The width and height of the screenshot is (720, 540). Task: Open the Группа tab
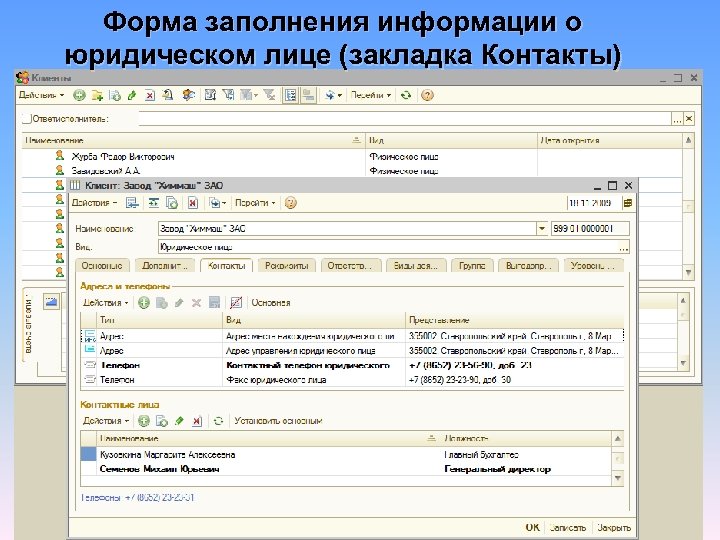point(472,266)
